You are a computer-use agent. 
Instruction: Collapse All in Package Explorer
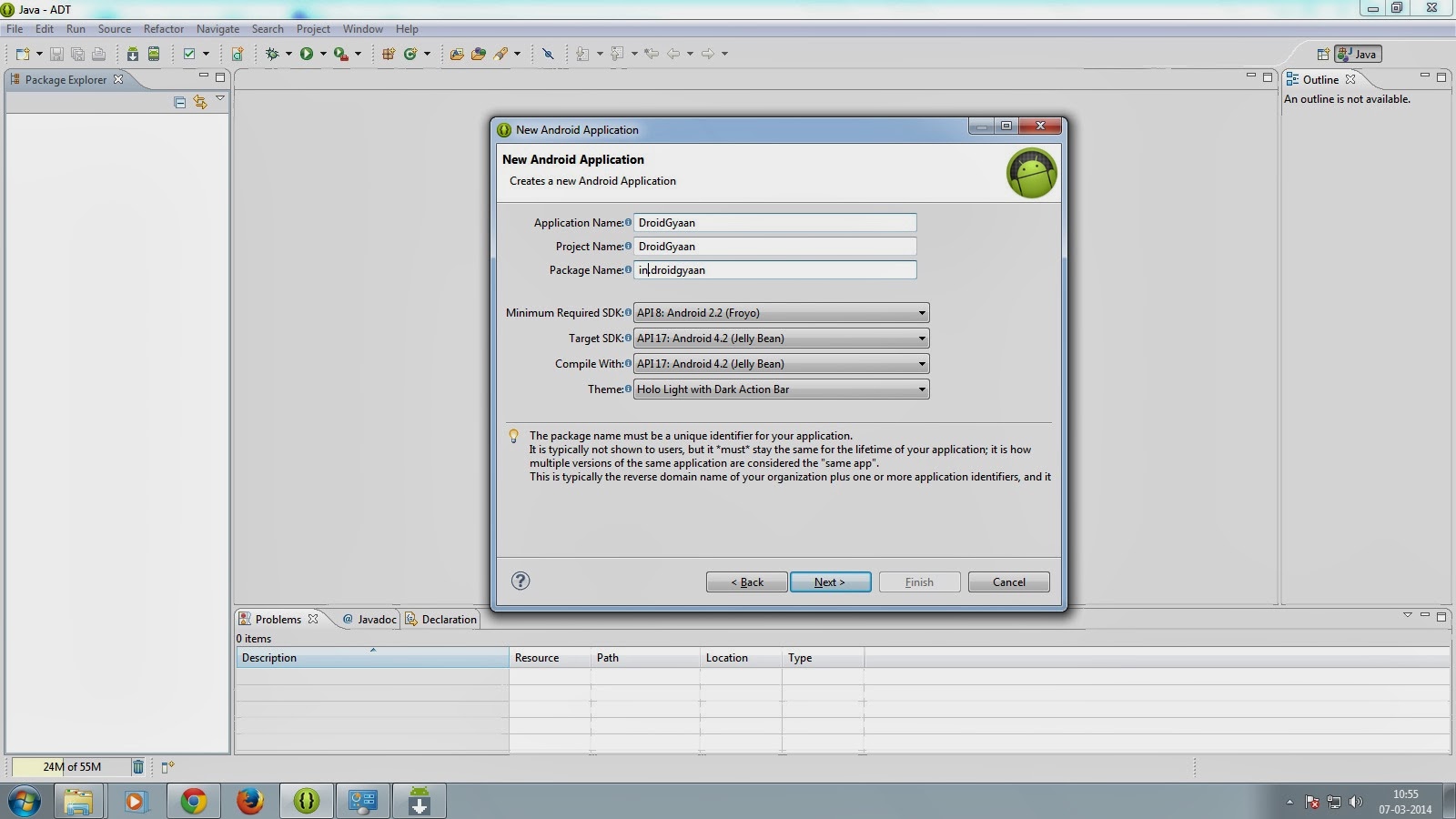point(180,102)
